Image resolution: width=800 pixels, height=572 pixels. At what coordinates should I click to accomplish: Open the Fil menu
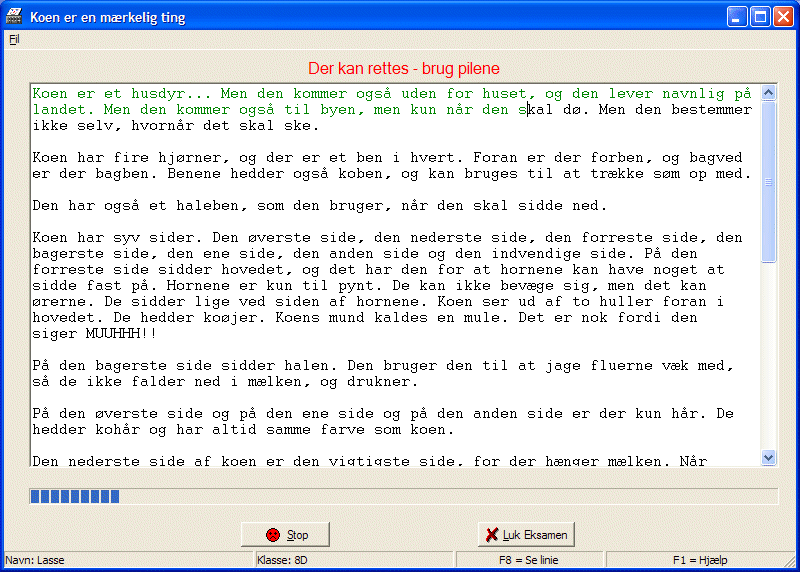[x=14, y=40]
